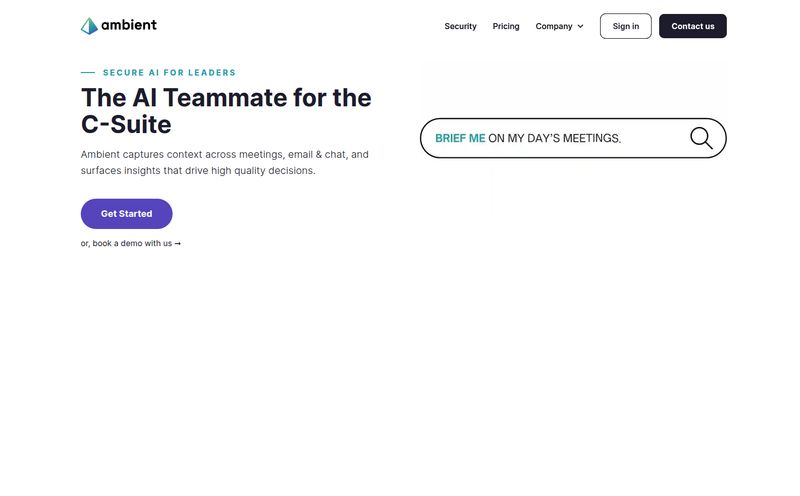Open the Pricing page

pyautogui.click(x=506, y=26)
